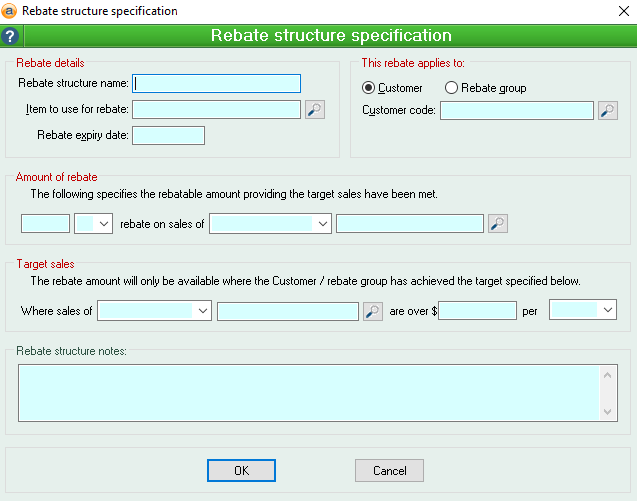This screenshot has height=501, width=637.
Task: Click the application icon in title bar
Action: [x=10, y=11]
